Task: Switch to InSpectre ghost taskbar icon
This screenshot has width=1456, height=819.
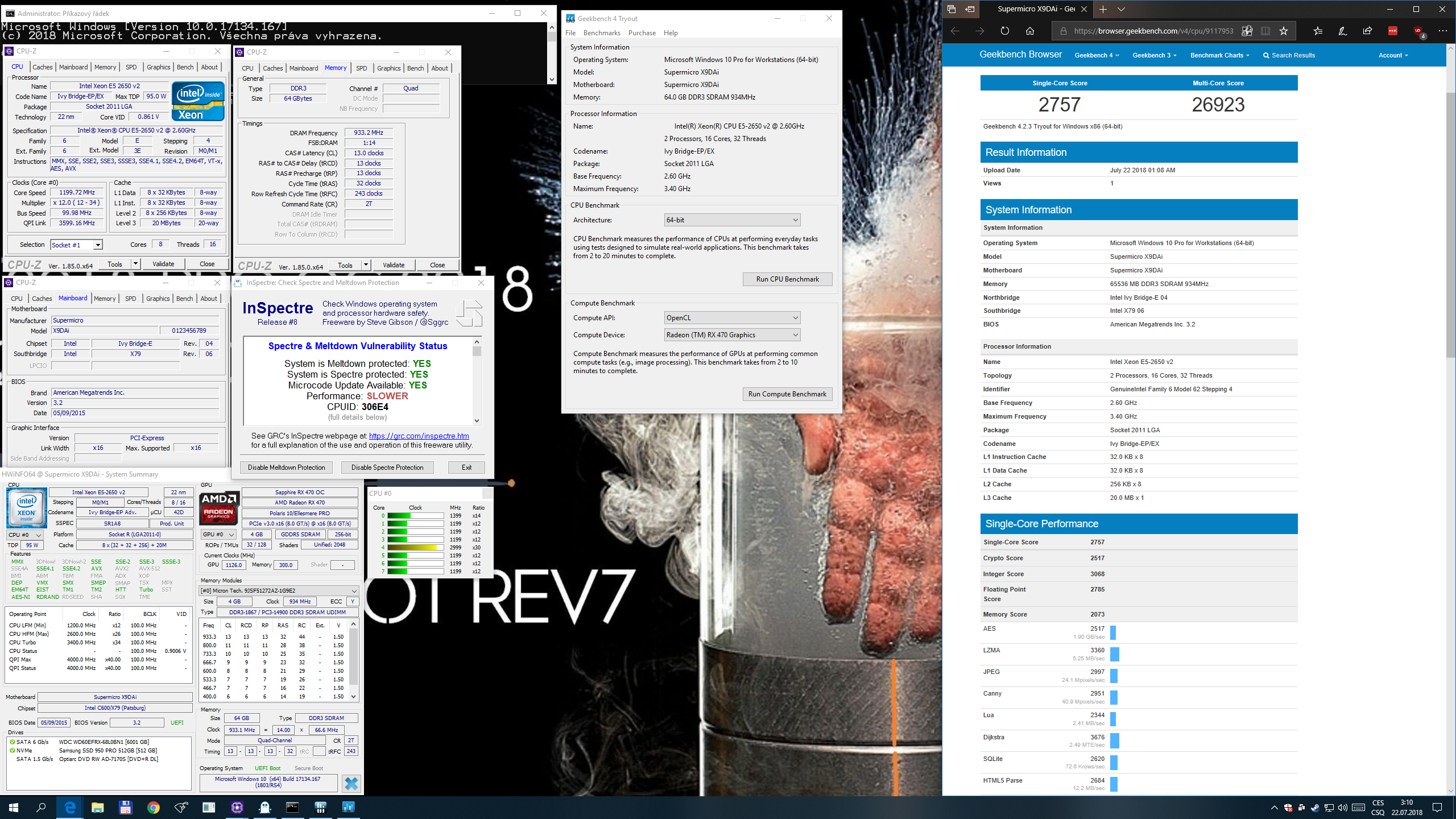Action: (264, 807)
